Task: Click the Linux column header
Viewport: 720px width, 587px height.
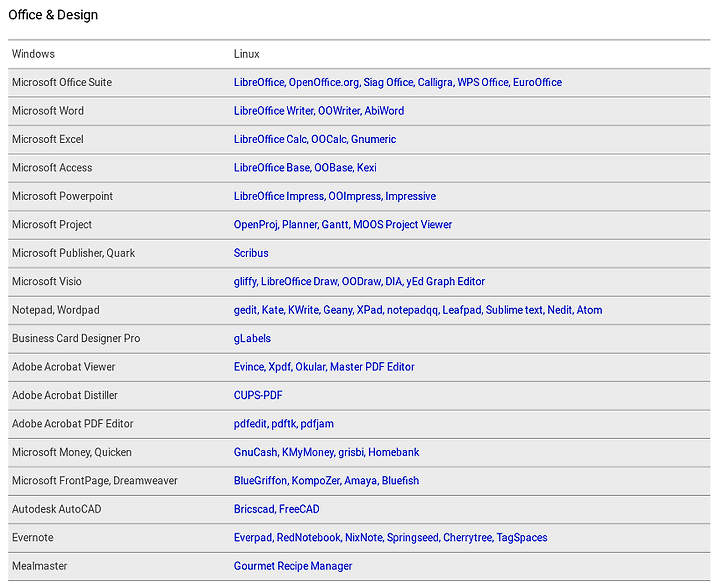Action: click(247, 54)
